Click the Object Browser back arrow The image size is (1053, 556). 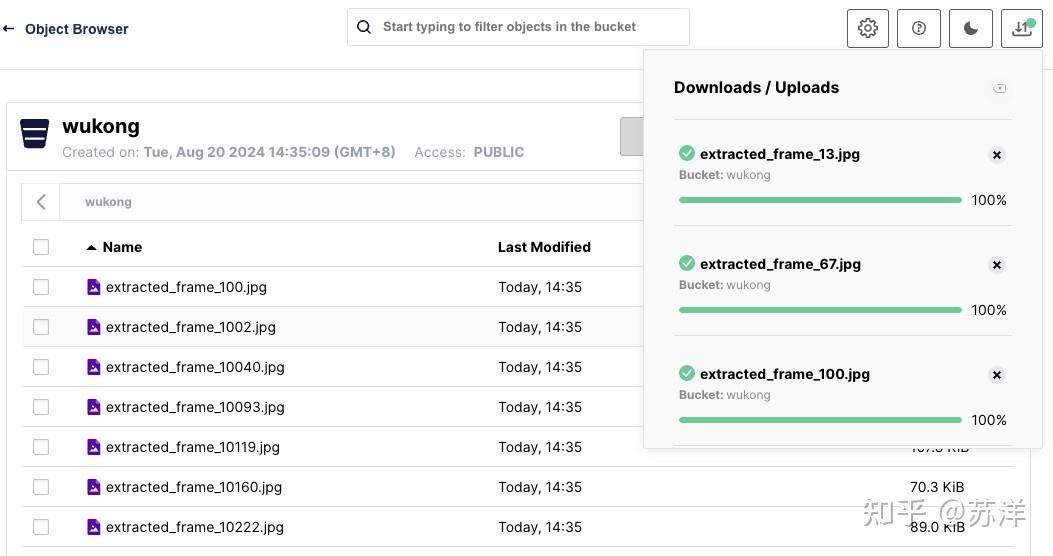tap(9, 29)
